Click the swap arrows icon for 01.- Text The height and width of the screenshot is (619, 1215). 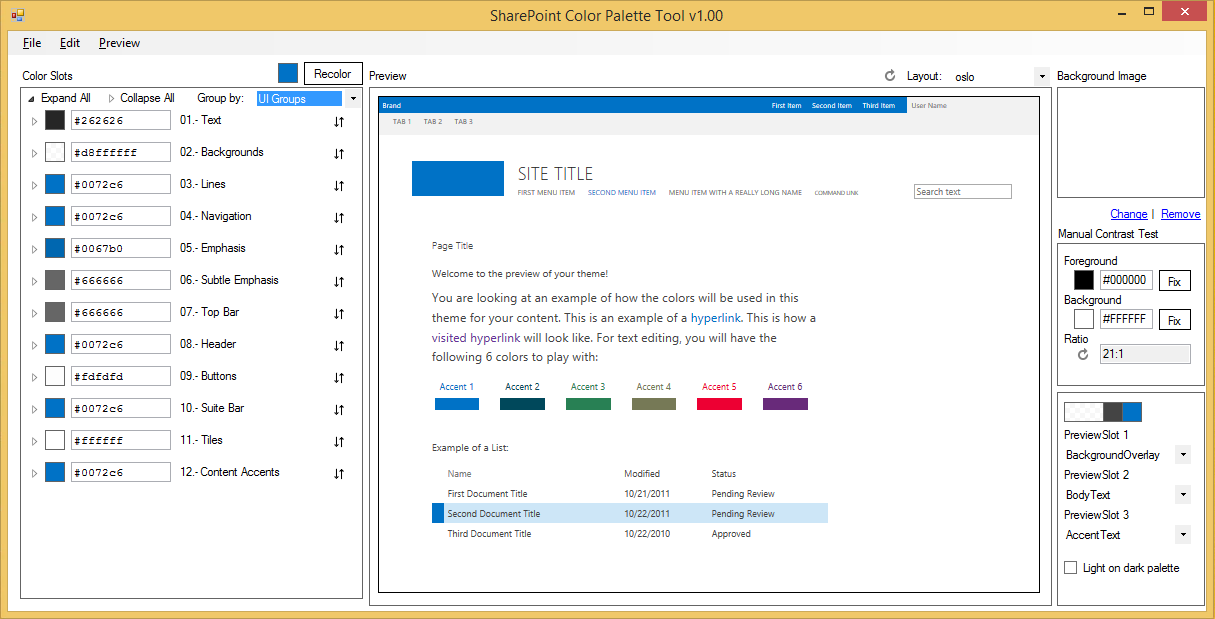coord(339,122)
